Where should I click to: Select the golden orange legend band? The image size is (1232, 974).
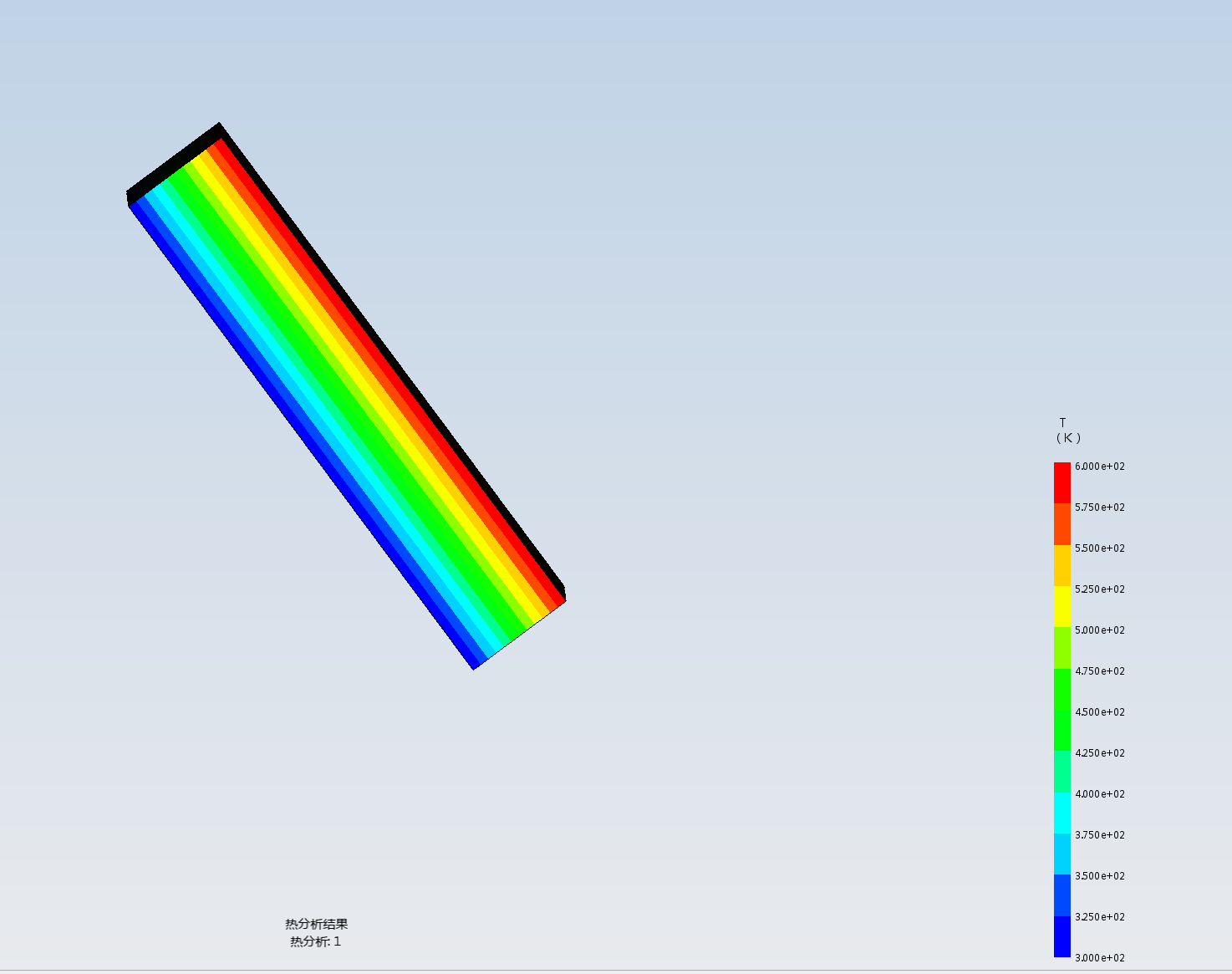click(x=1062, y=565)
